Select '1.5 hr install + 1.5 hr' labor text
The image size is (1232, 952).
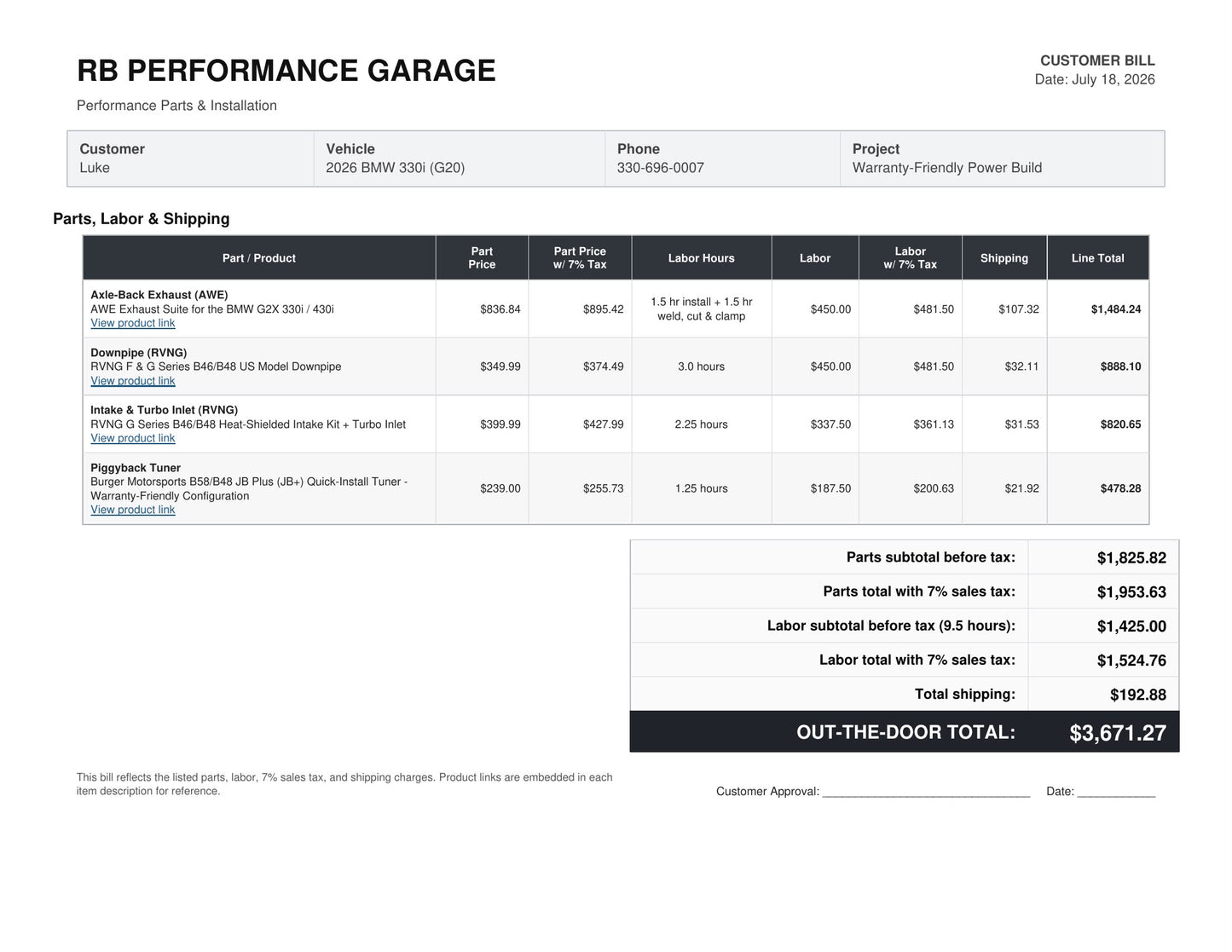point(702,302)
